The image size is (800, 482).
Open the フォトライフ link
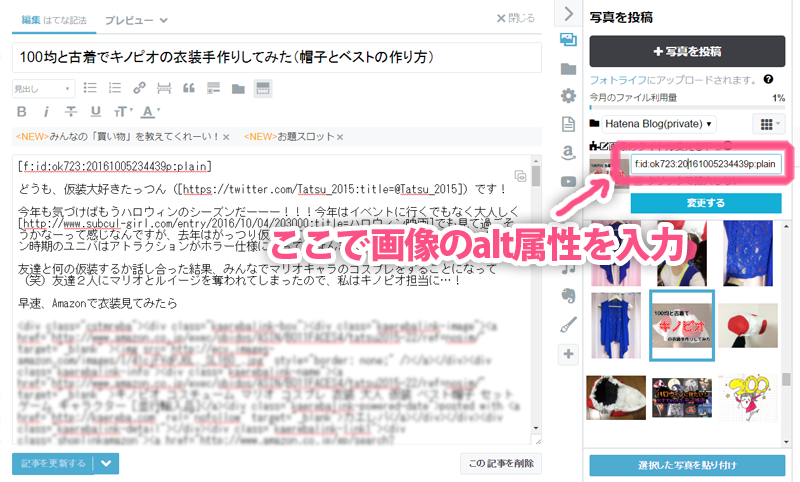click(618, 80)
